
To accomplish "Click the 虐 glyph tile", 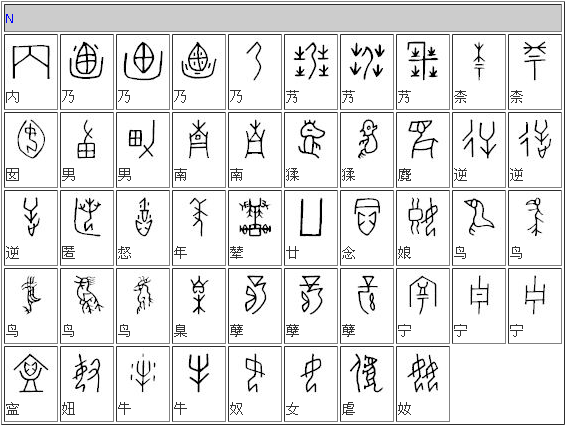I will [367, 384].
